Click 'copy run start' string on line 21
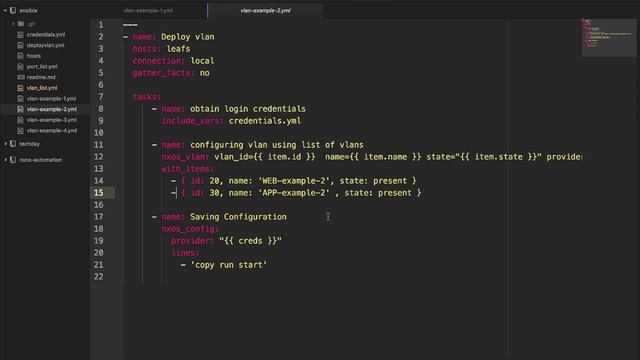 [x=229, y=265]
